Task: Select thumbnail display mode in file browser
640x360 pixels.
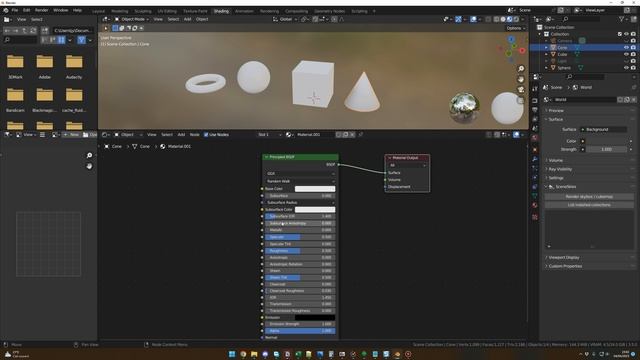Action: coord(61,40)
